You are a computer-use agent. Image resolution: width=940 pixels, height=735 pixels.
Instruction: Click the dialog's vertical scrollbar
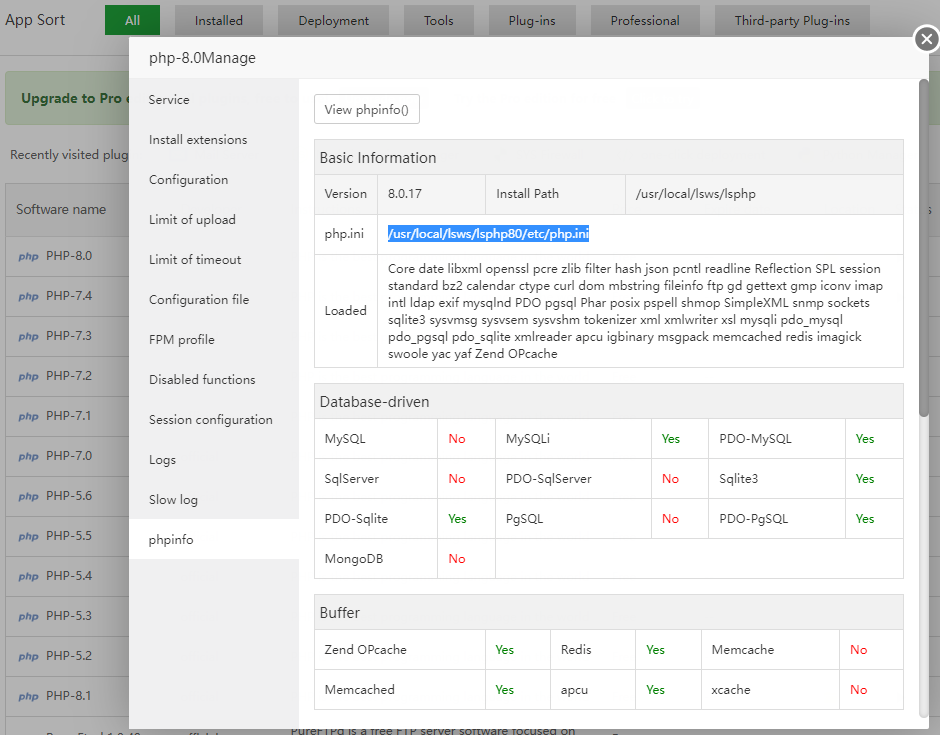tap(923, 248)
